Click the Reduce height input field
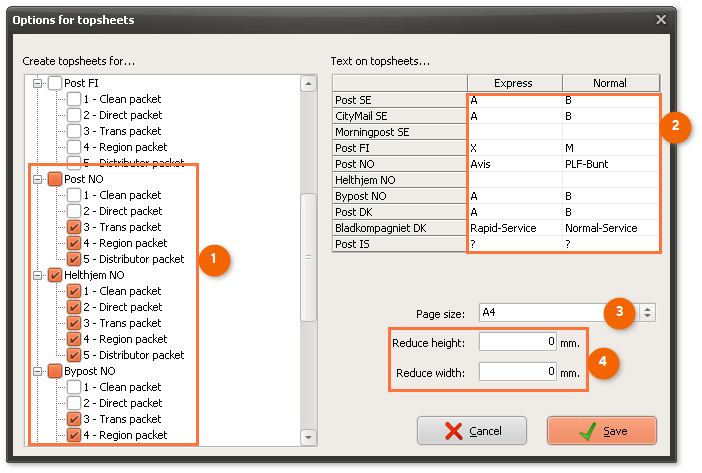Image resolution: width=702 pixels, height=473 pixels. point(518,342)
